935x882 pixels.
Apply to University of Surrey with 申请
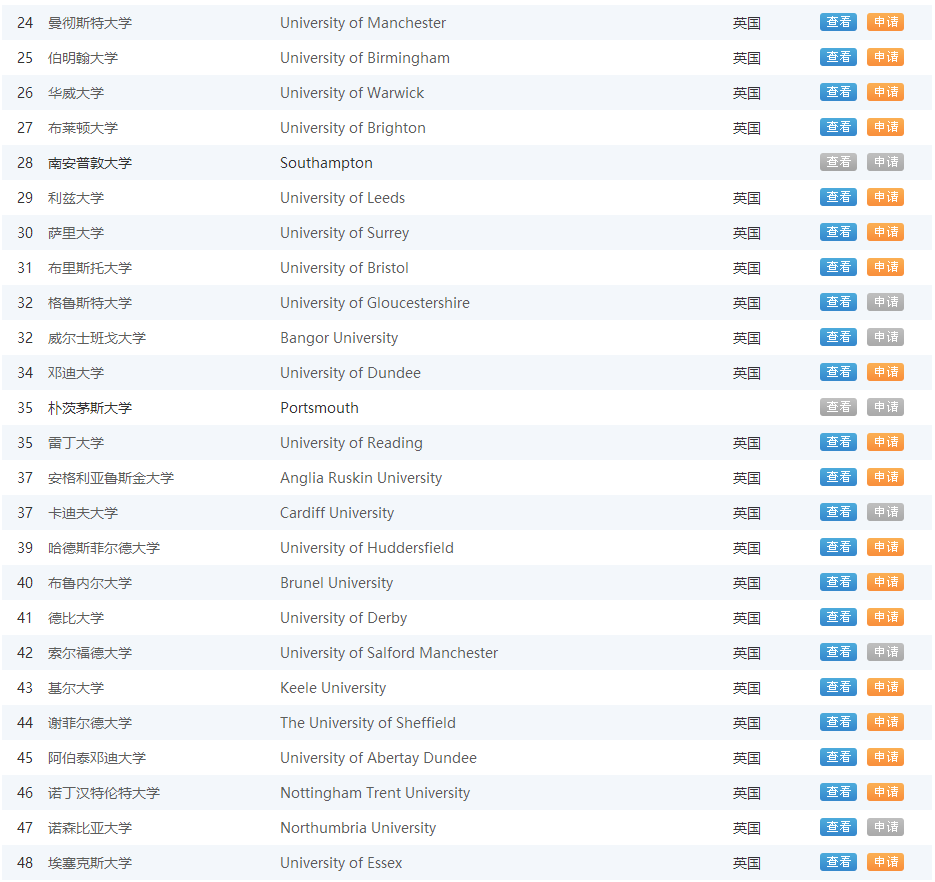click(885, 232)
